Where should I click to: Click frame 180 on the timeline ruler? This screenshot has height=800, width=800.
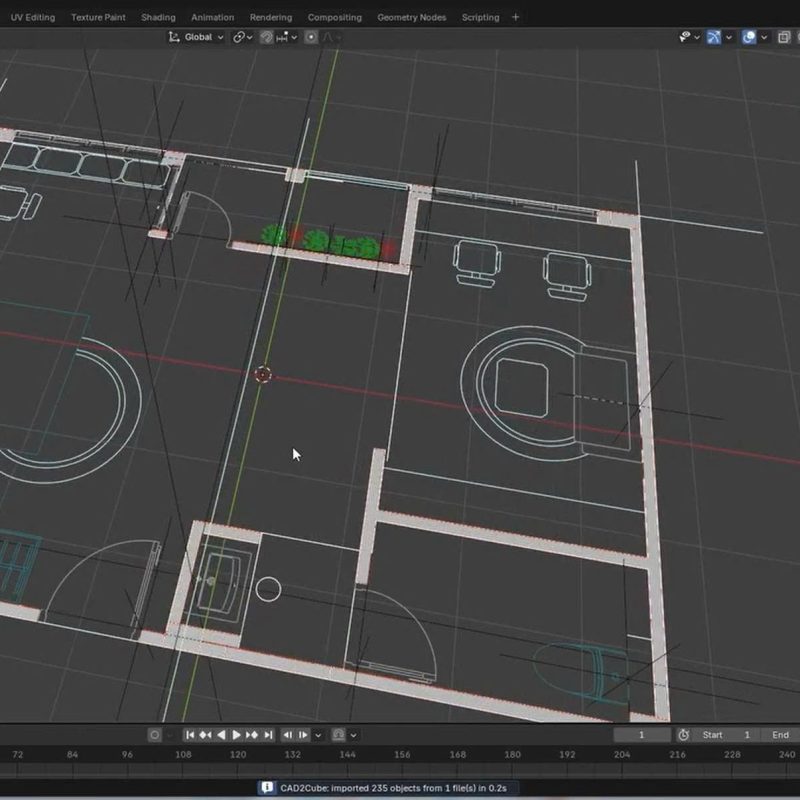512,755
